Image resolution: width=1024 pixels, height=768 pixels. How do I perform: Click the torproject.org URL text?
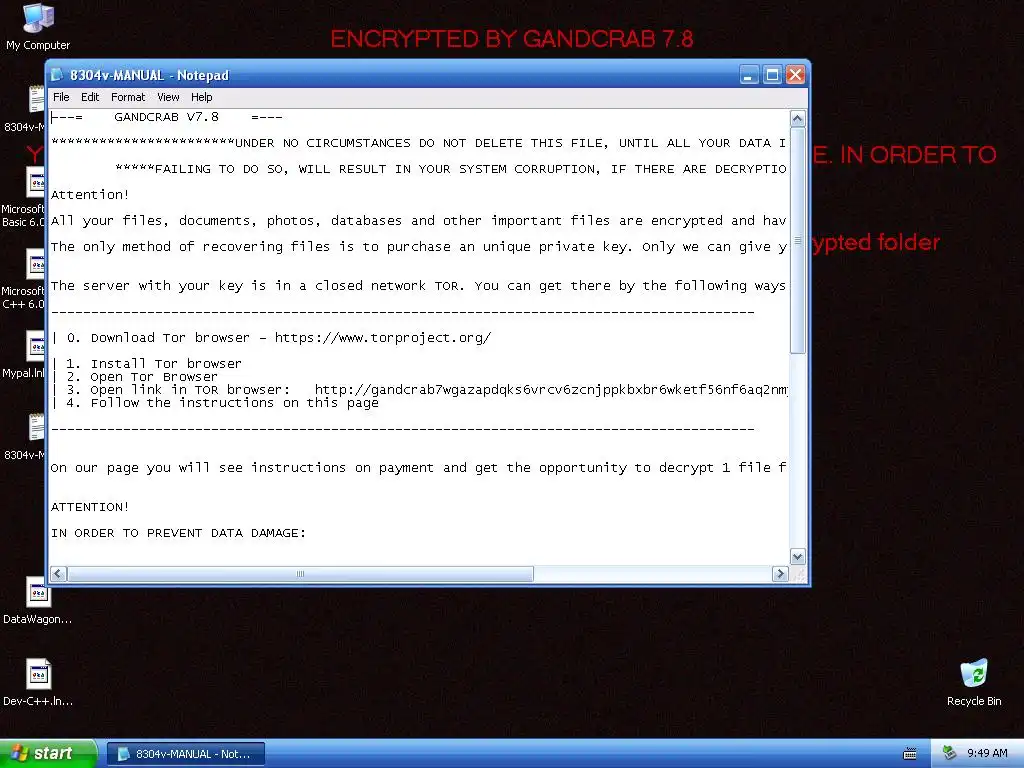(383, 338)
